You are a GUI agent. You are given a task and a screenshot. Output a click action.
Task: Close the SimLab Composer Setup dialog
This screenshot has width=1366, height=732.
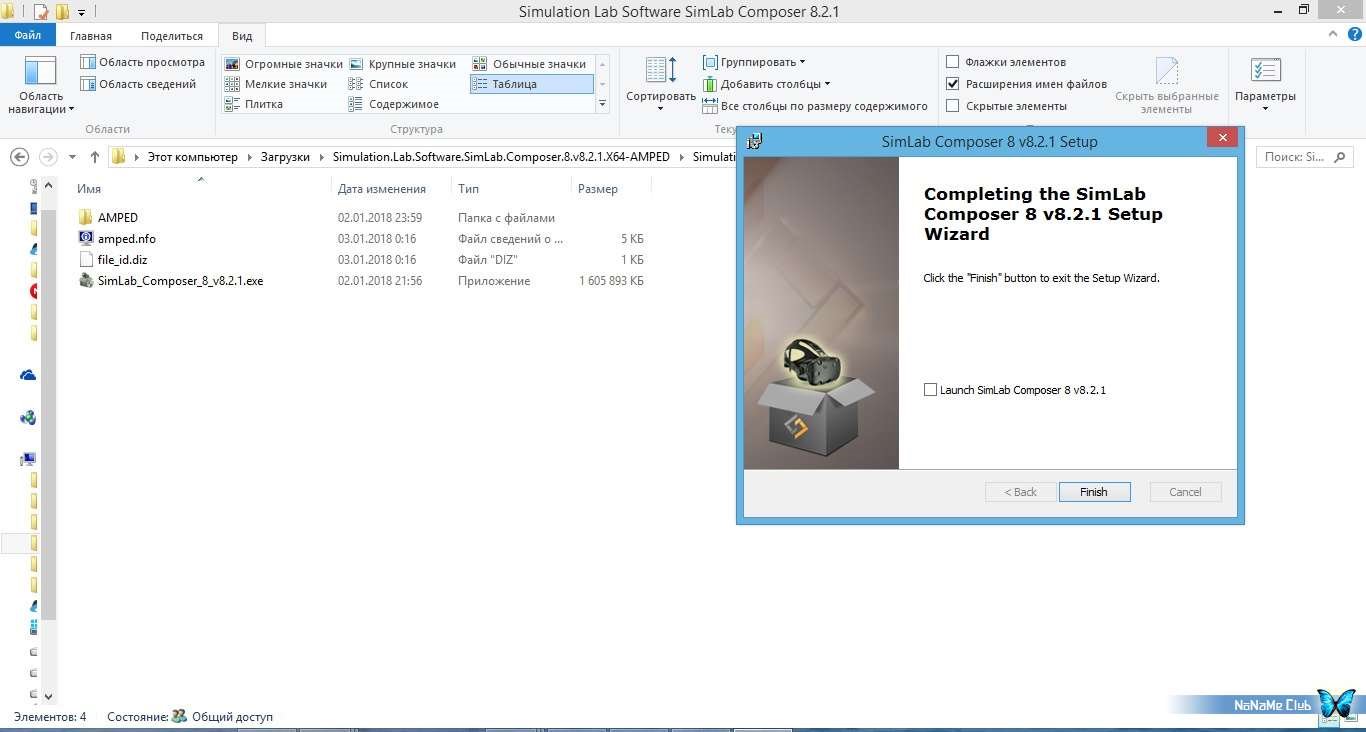[x=1221, y=139]
